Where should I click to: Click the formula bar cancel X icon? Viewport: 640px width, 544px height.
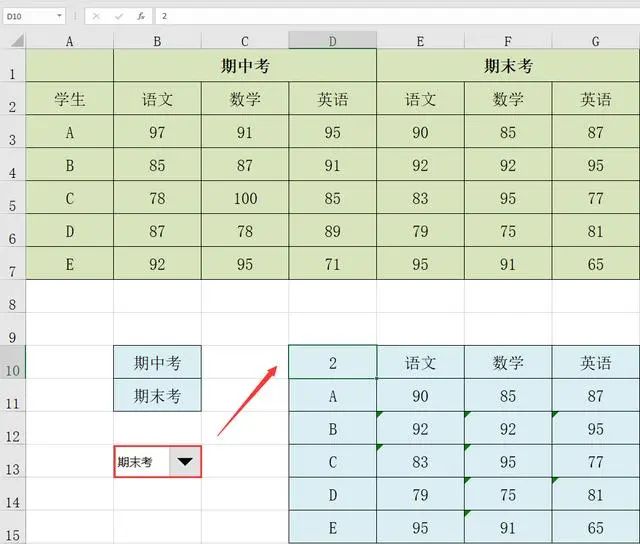click(96, 16)
